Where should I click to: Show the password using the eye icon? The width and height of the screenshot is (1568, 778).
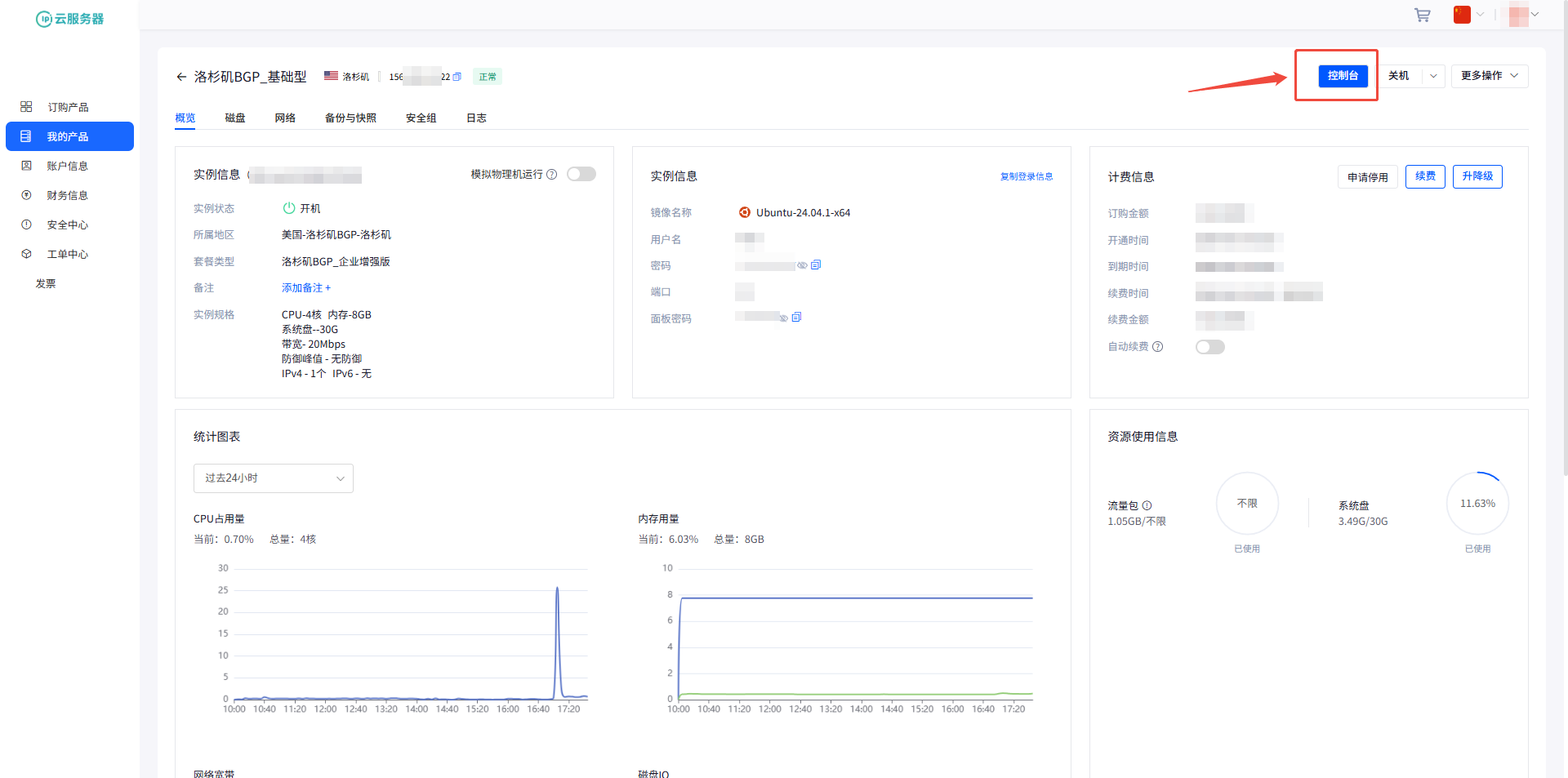click(x=802, y=265)
